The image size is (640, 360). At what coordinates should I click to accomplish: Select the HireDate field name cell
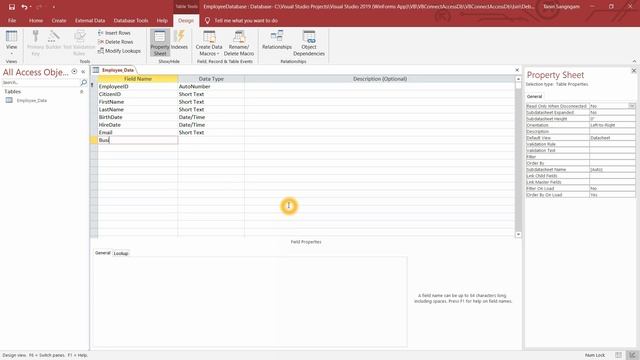click(138, 125)
